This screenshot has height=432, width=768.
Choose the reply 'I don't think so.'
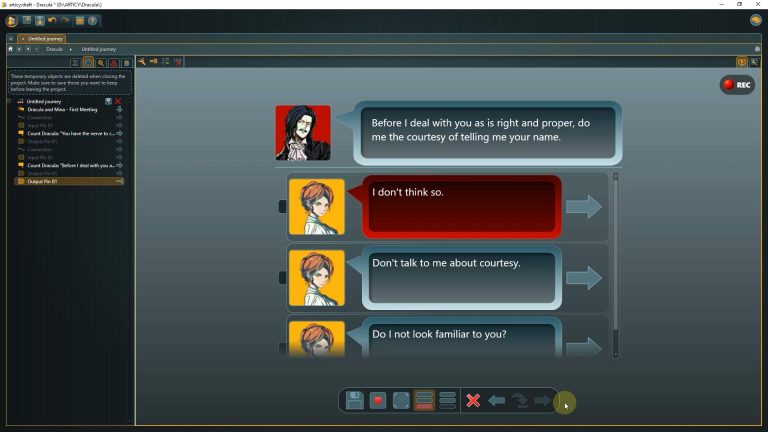tap(461, 207)
